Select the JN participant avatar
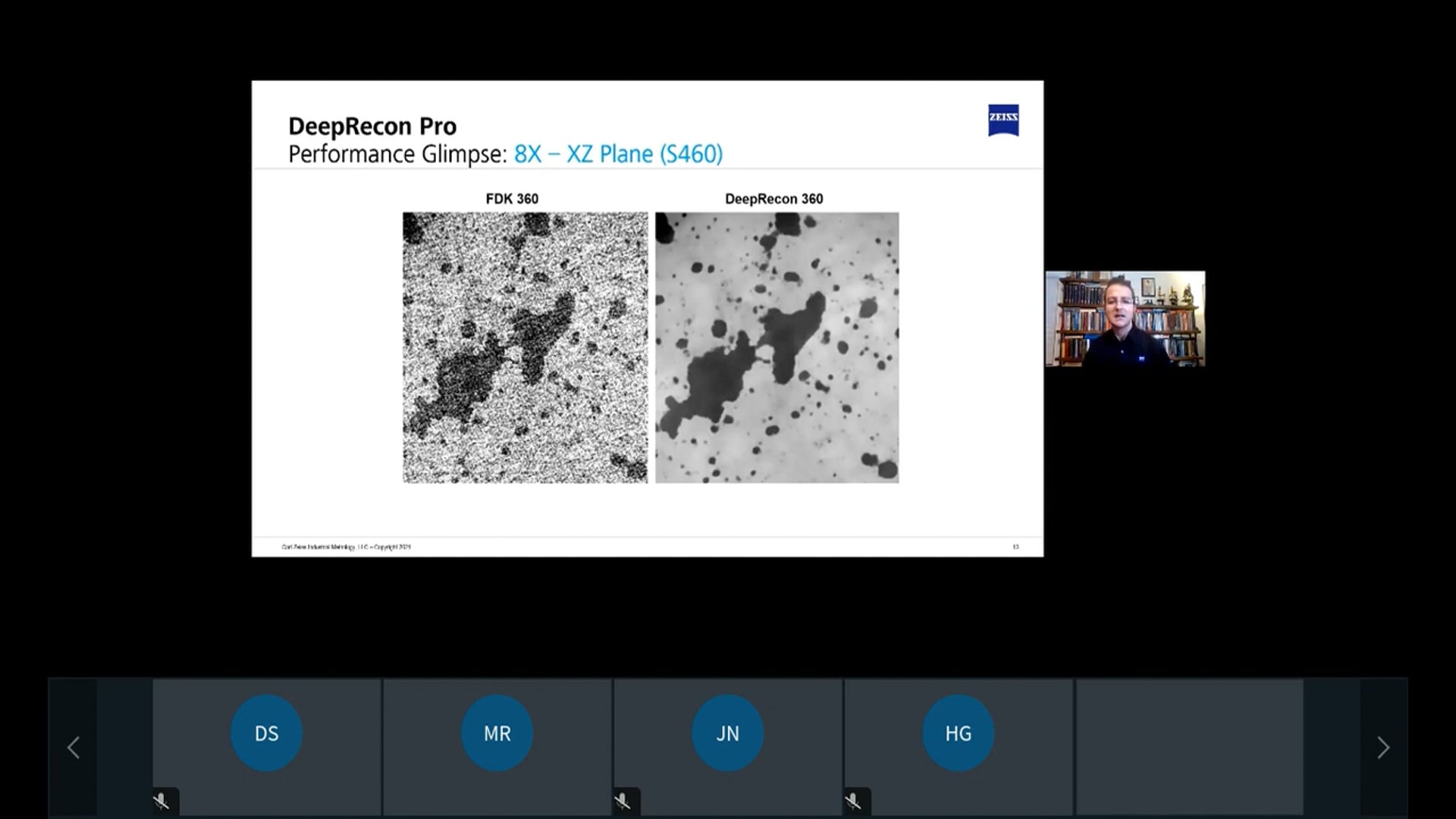Image resolution: width=1456 pixels, height=819 pixels. pos(727,733)
